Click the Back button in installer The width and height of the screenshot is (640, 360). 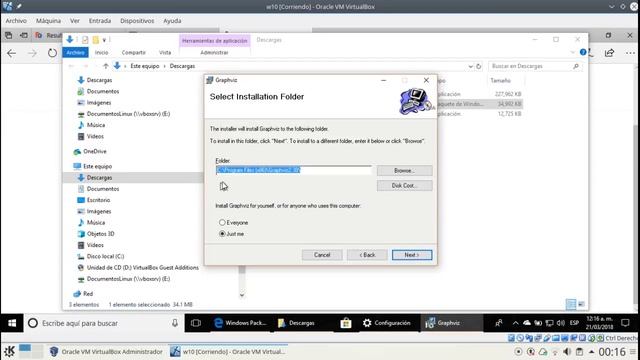[x=367, y=255]
